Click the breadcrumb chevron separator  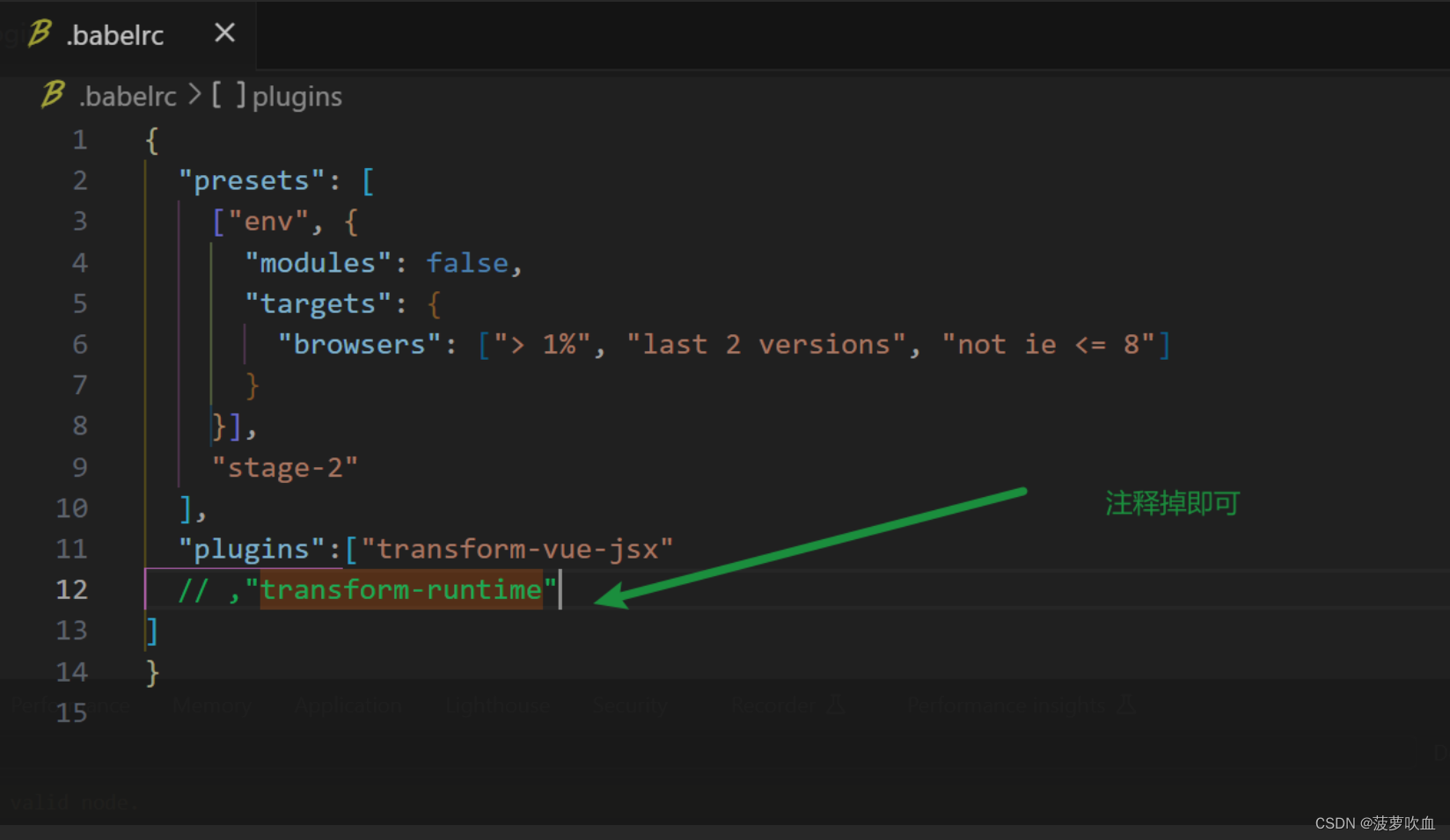(x=194, y=94)
